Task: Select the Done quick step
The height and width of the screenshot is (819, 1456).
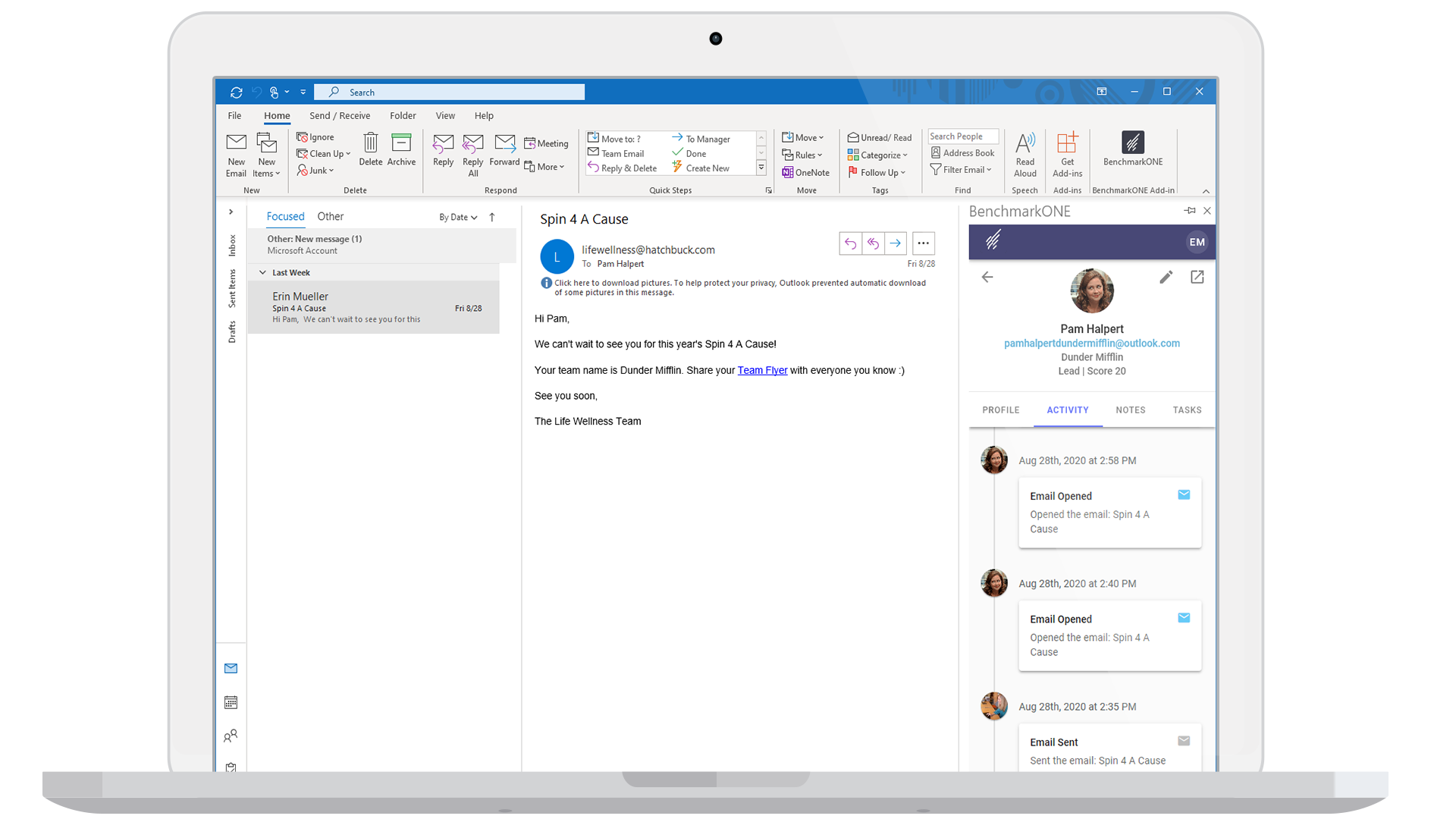Action: (689, 153)
